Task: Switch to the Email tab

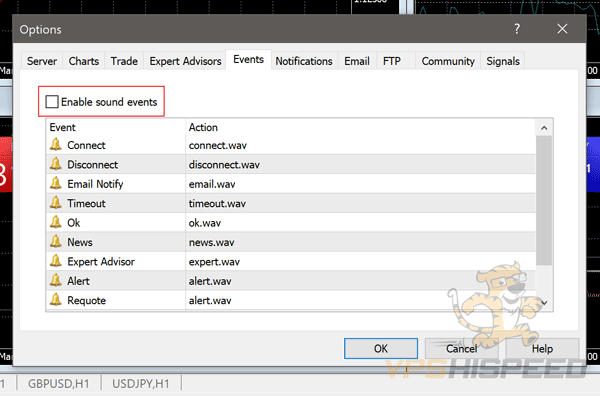Action: tap(357, 61)
